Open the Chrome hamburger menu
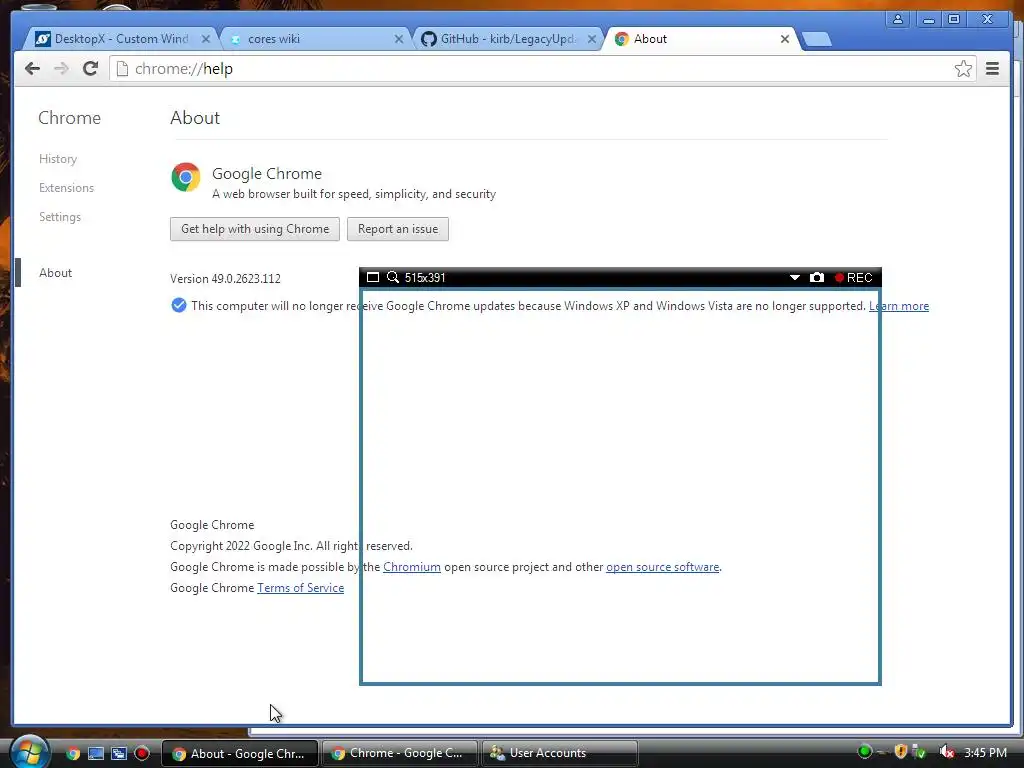This screenshot has height=768, width=1024. (992, 69)
